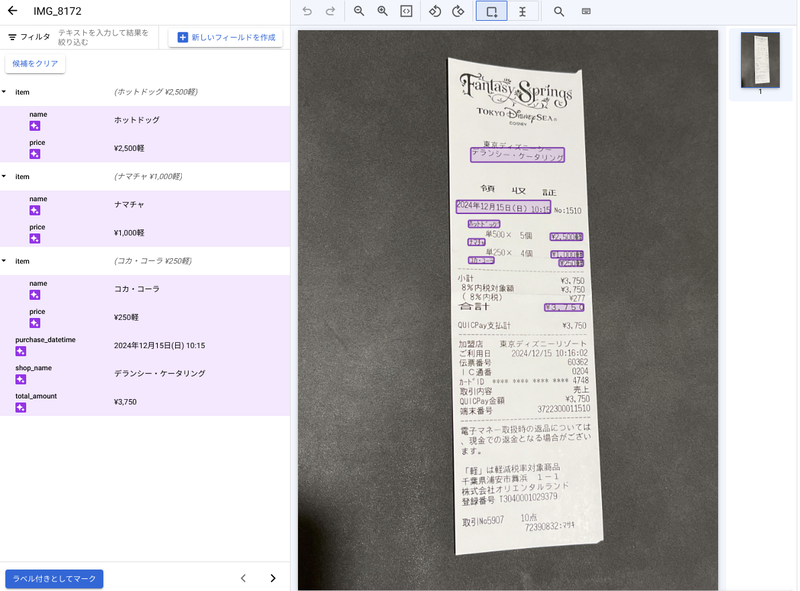
Task: Click the suggestion icon under ナマチャ name
Action: [x=35, y=210]
